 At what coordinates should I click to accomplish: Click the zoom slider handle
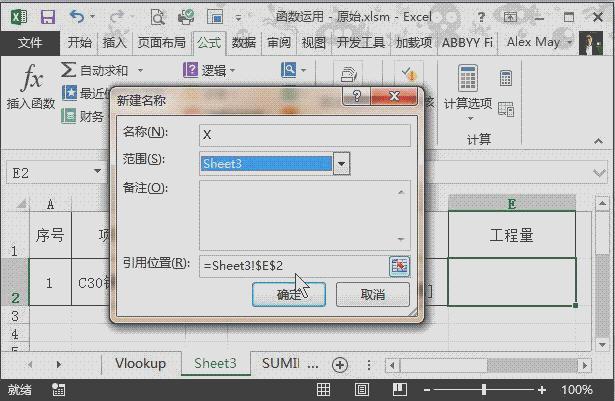pos(484,390)
